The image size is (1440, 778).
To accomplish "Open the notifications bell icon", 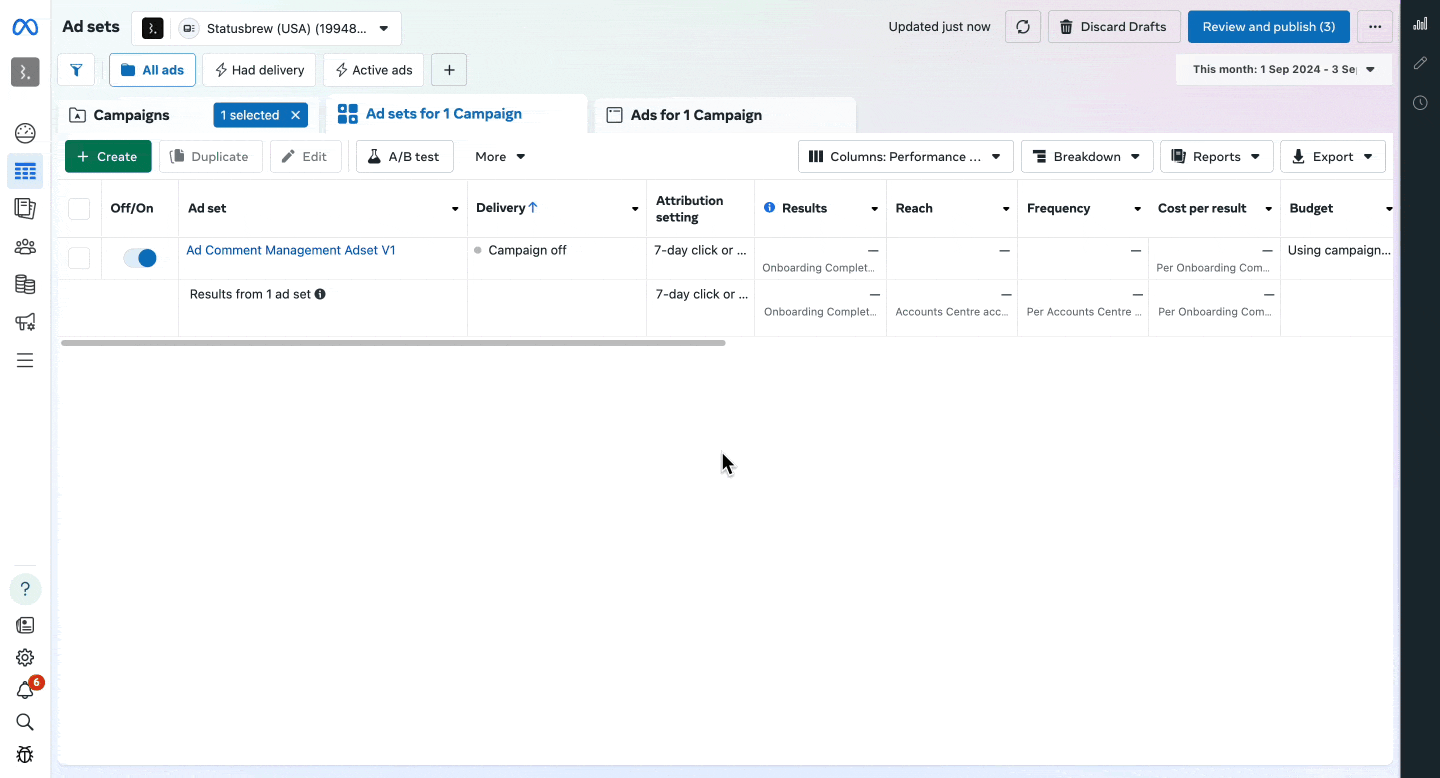I will pos(25,690).
